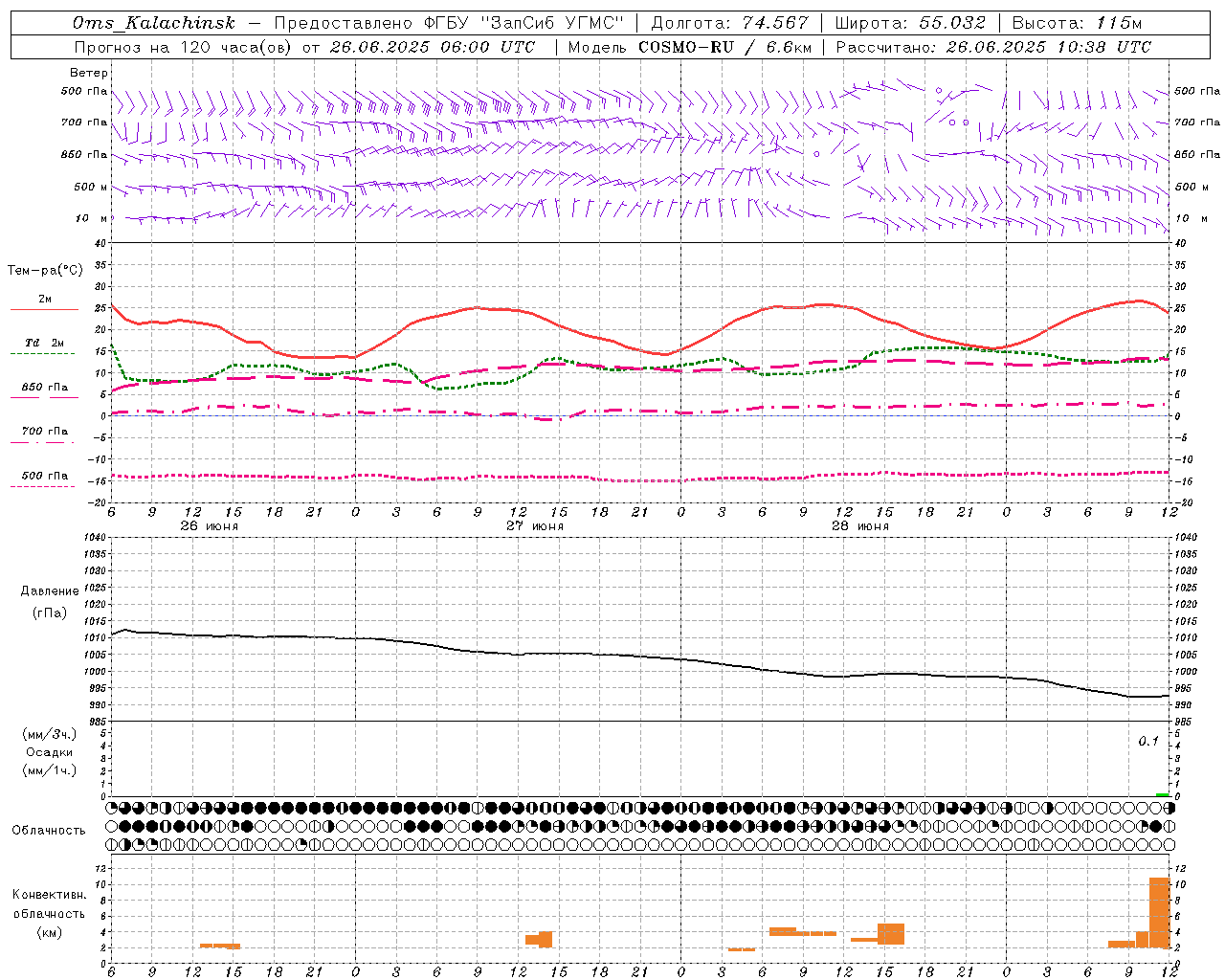Select the text 'Долгота: 74.567'
This screenshot has height=980, width=1225.
730,23
